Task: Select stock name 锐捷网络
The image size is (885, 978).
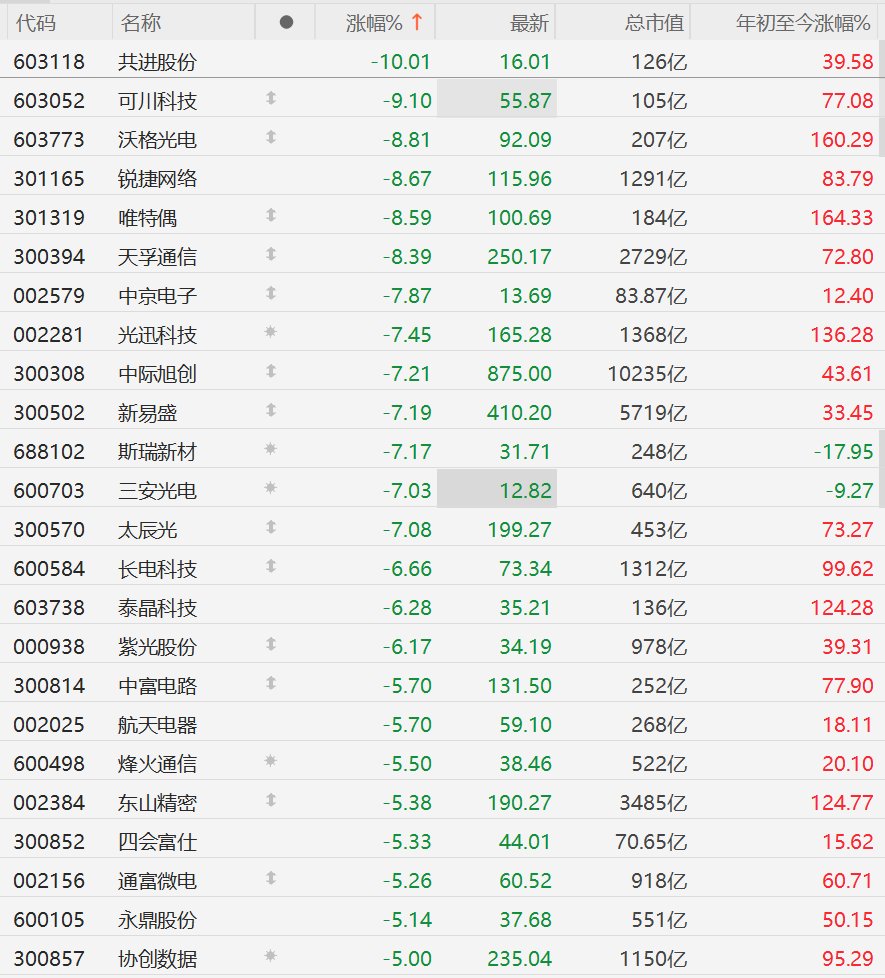Action: click(x=157, y=179)
